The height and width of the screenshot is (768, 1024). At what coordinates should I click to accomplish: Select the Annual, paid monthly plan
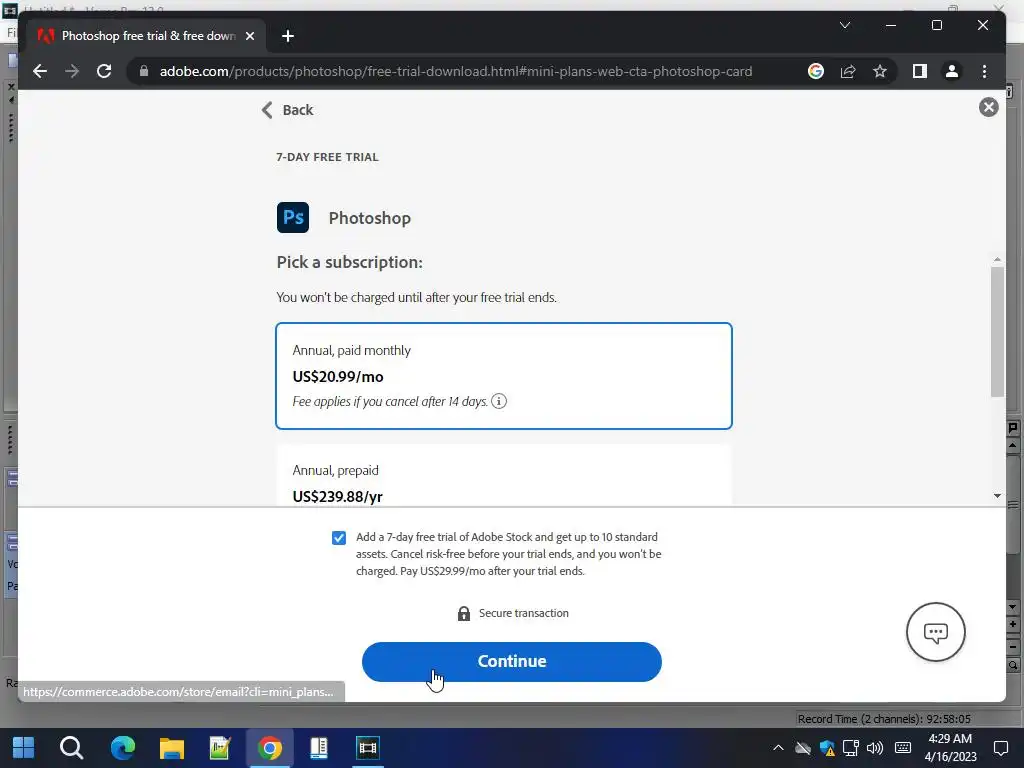(504, 376)
